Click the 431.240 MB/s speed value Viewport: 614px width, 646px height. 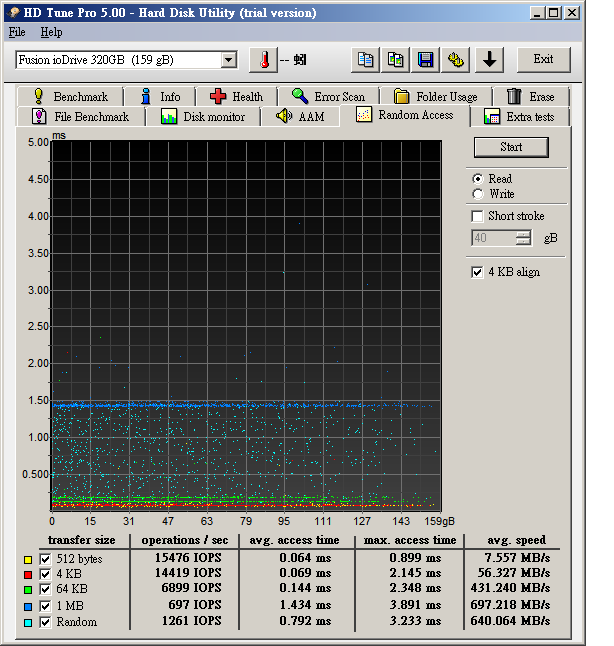[x=510, y=588]
